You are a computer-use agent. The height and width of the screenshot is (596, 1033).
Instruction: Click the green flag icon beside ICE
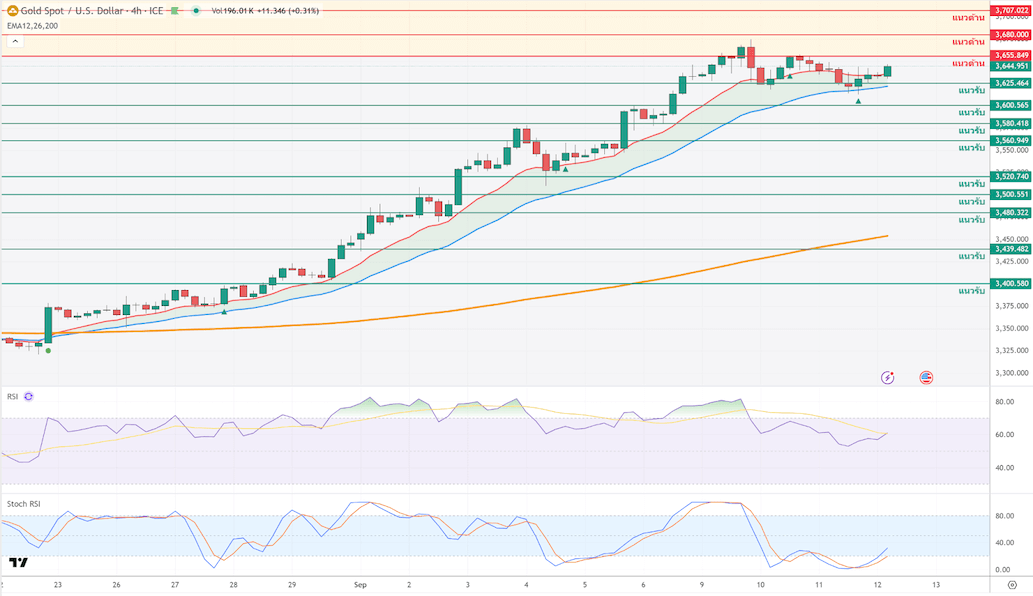(x=175, y=11)
